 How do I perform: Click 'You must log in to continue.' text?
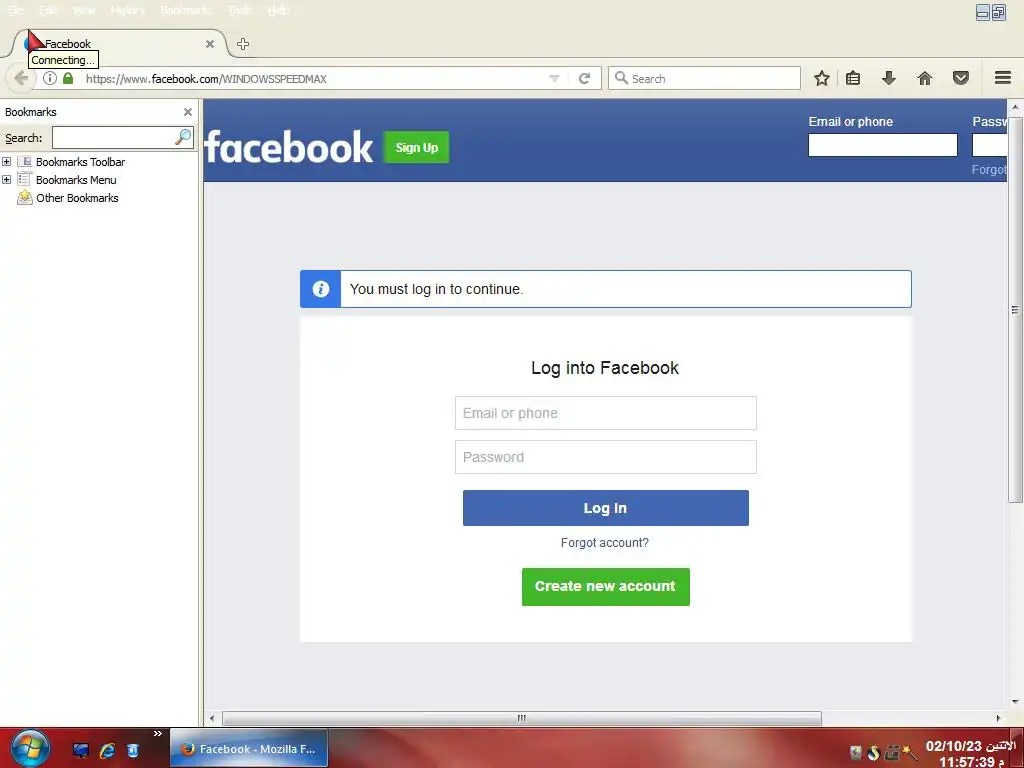(436, 289)
